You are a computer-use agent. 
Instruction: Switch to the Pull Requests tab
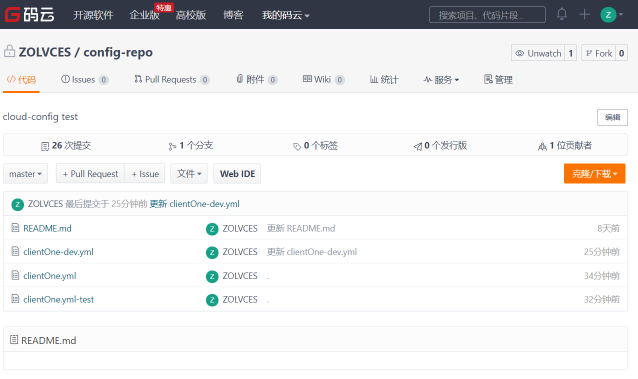pos(172,79)
